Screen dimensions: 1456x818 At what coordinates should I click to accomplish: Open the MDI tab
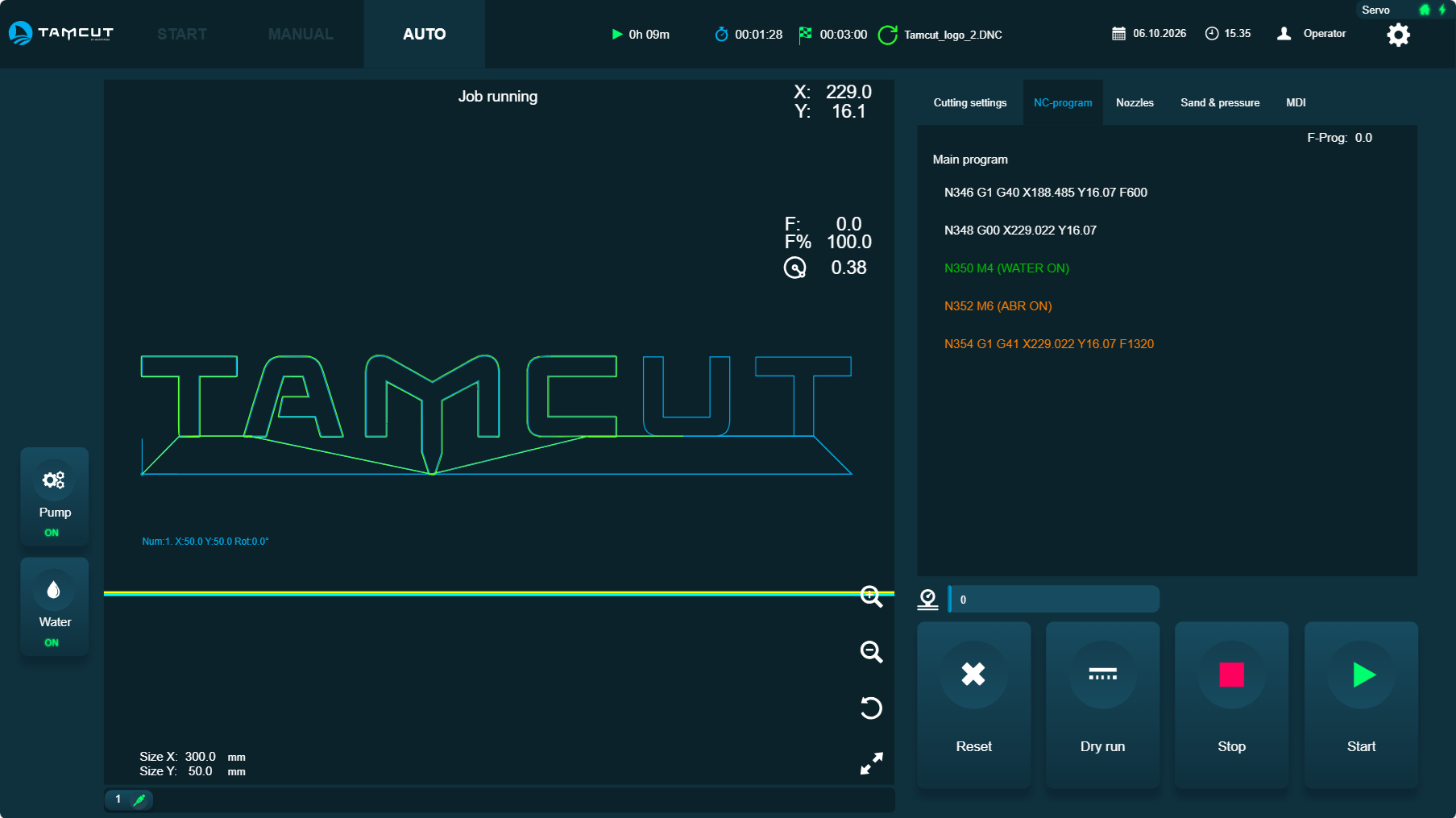[1296, 102]
